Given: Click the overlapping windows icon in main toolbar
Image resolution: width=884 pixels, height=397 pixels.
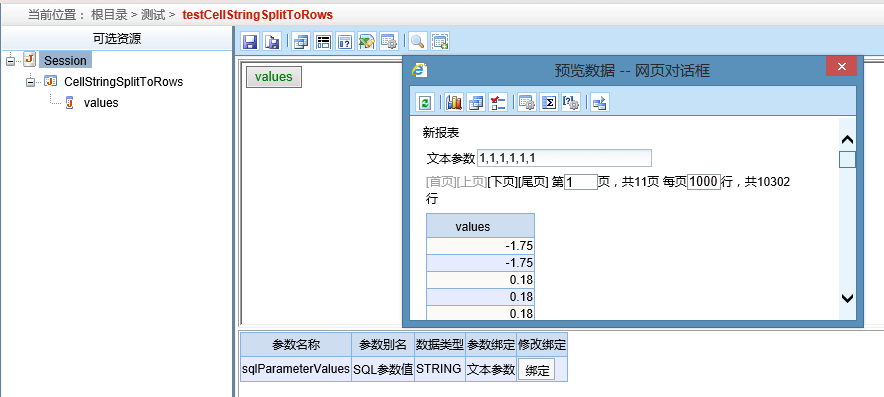Looking at the screenshot, I should point(302,42).
